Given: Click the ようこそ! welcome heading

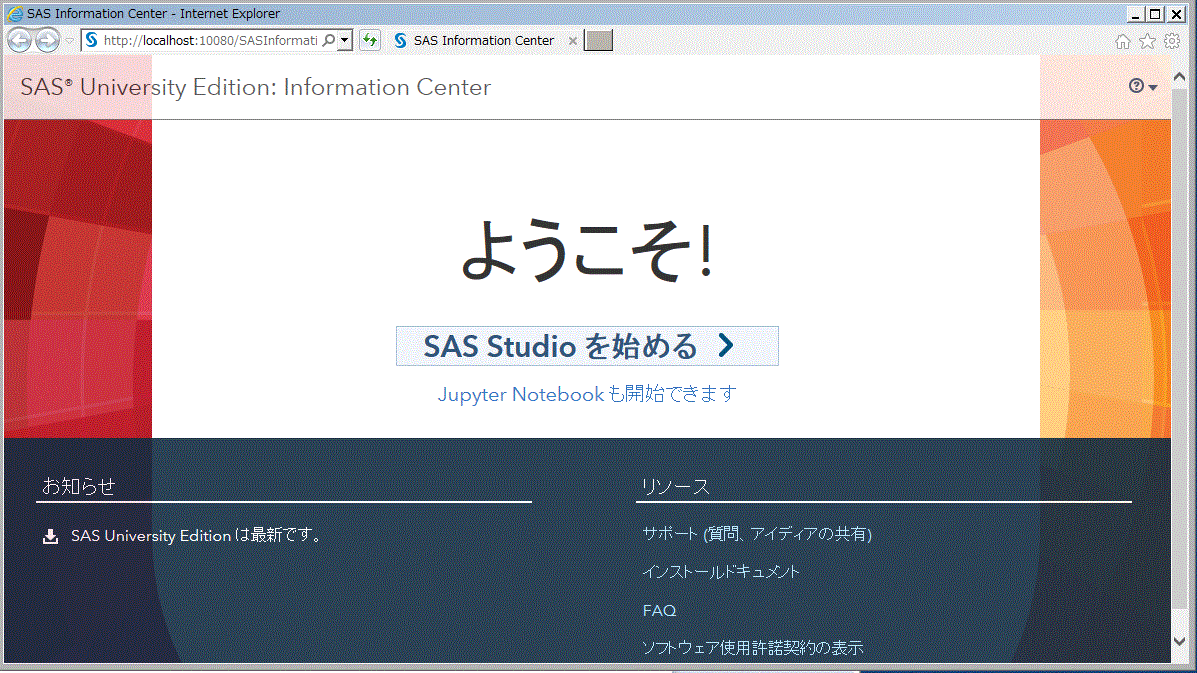Looking at the screenshot, I should (x=587, y=250).
